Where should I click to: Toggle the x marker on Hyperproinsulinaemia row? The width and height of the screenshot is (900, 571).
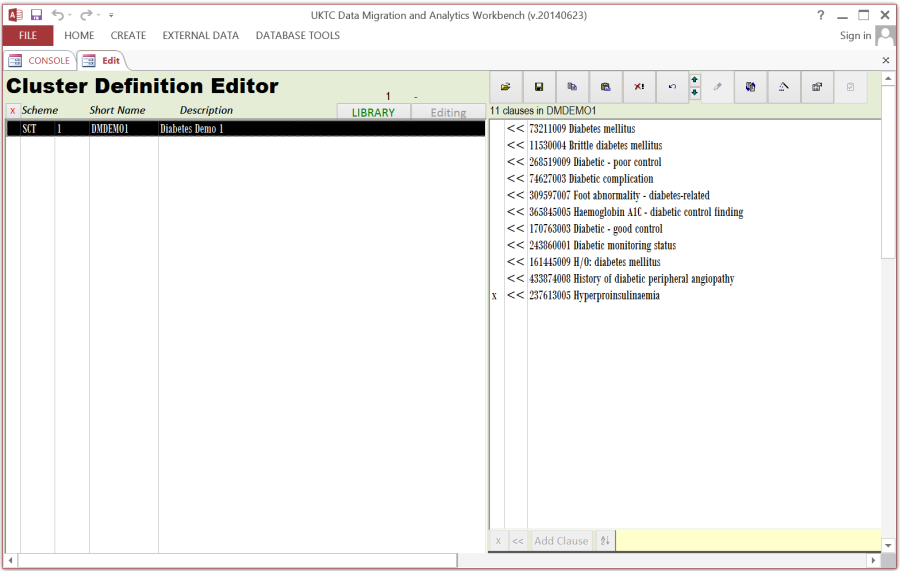[494, 296]
